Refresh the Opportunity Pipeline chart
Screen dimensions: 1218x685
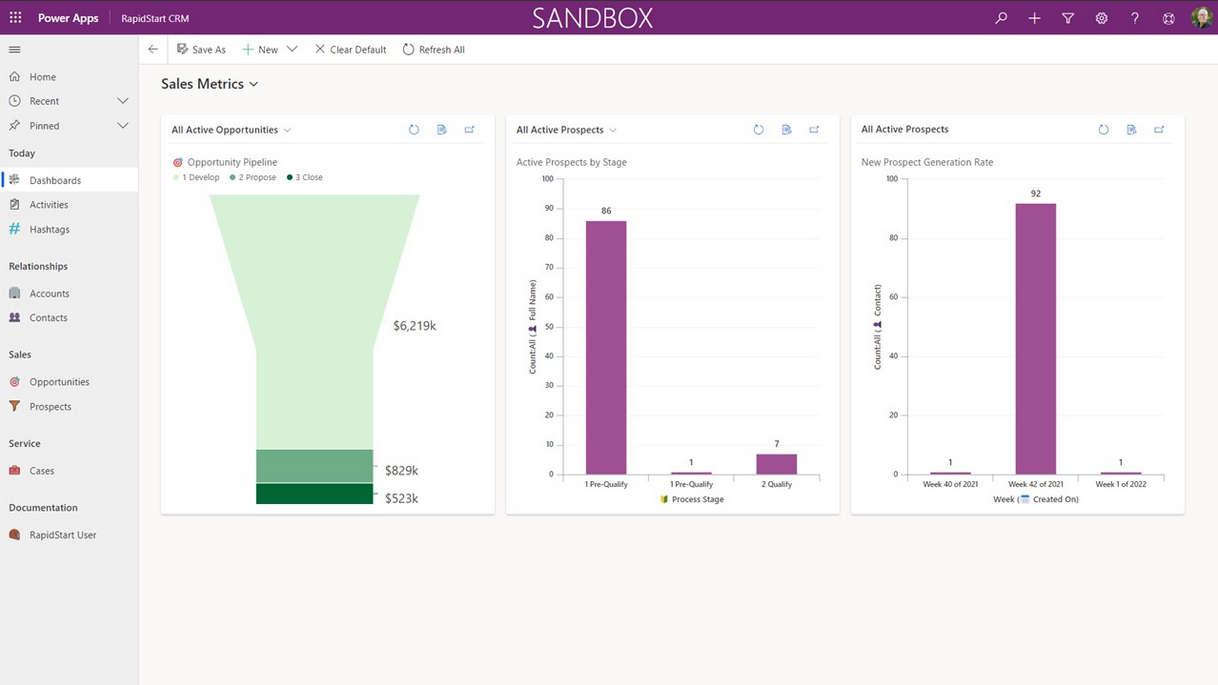click(414, 130)
